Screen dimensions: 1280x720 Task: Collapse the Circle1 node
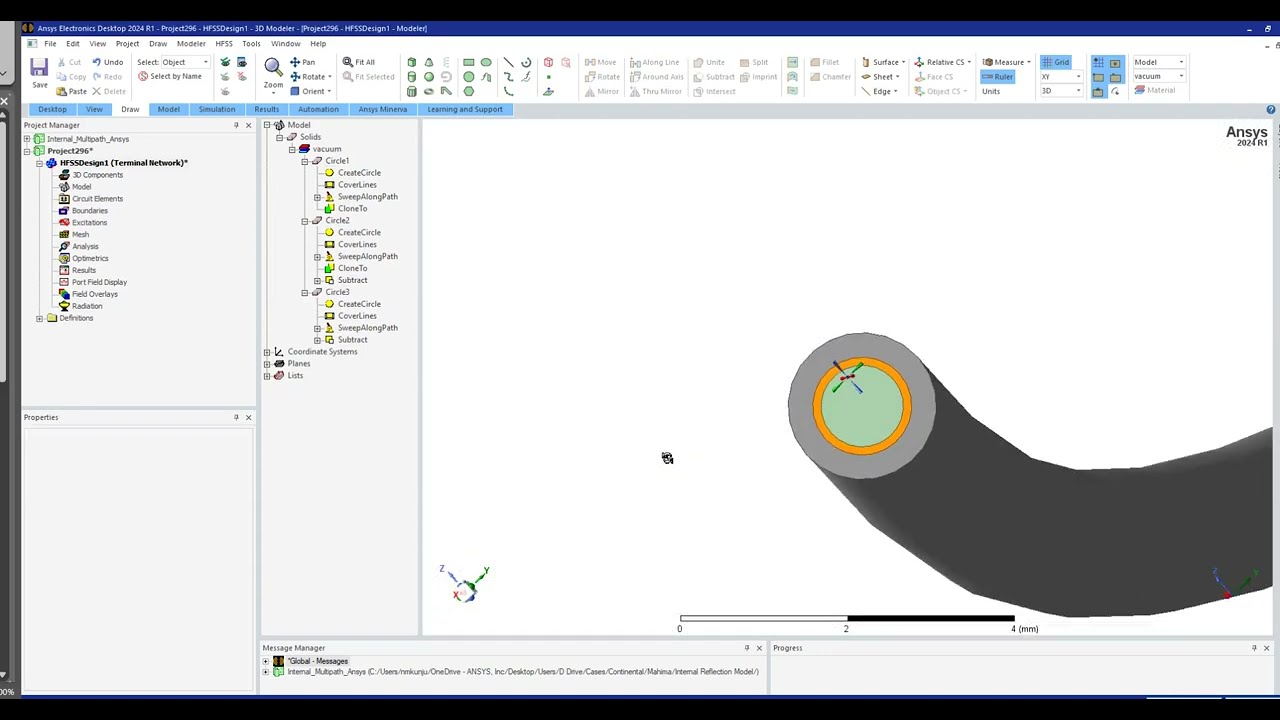click(x=305, y=161)
